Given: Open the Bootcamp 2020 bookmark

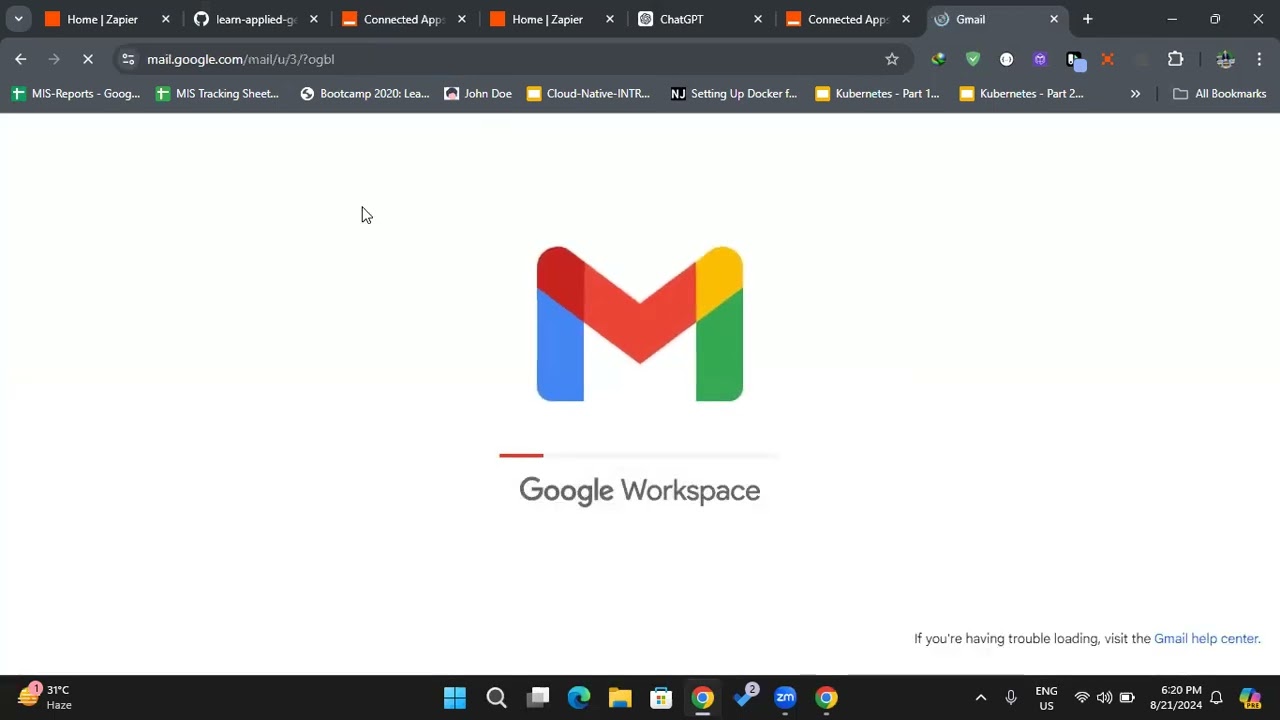Looking at the screenshot, I should pos(365,94).
